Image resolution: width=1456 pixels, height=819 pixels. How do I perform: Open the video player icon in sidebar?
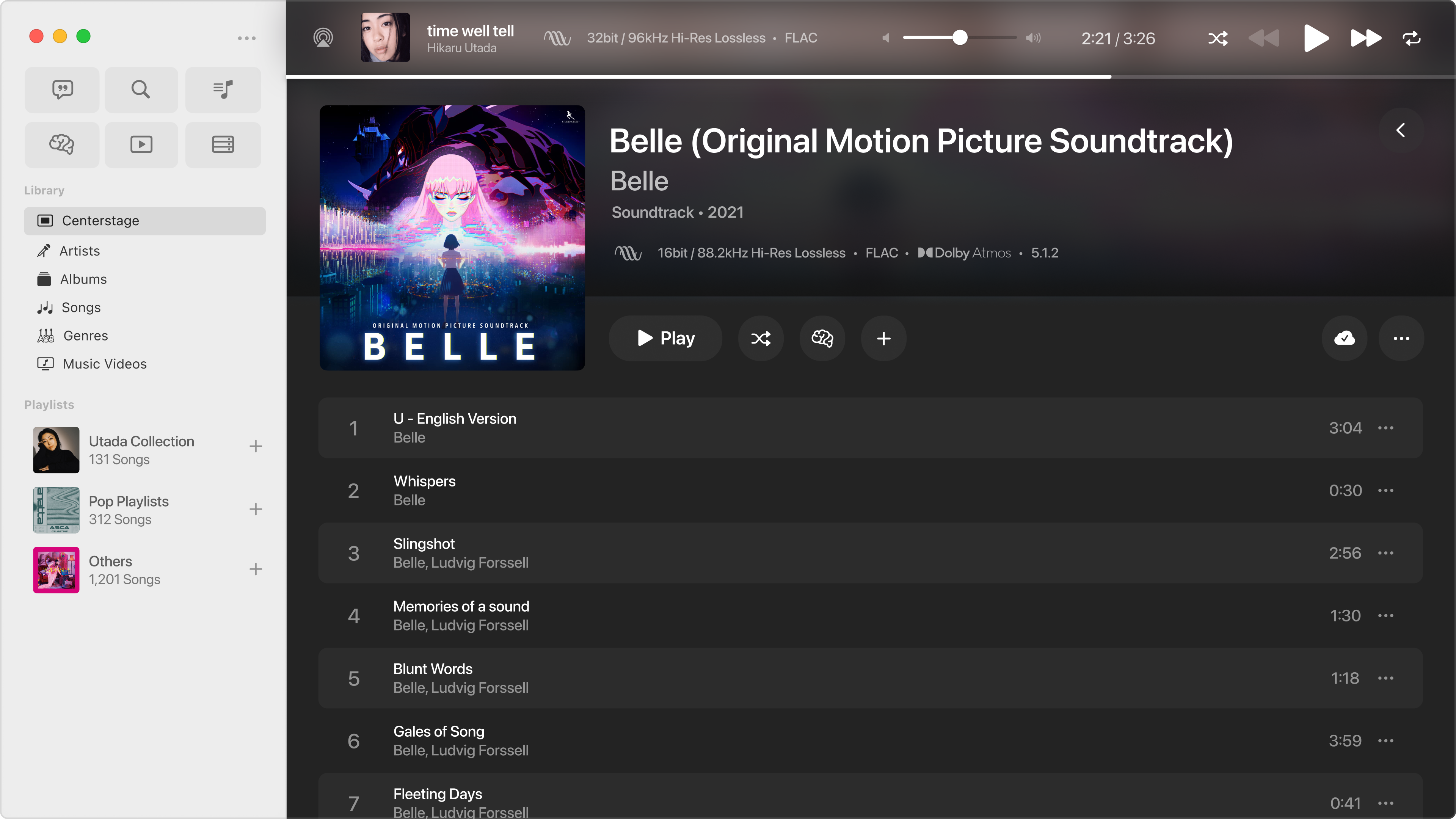pyautogui.click(x=141, y=145)
